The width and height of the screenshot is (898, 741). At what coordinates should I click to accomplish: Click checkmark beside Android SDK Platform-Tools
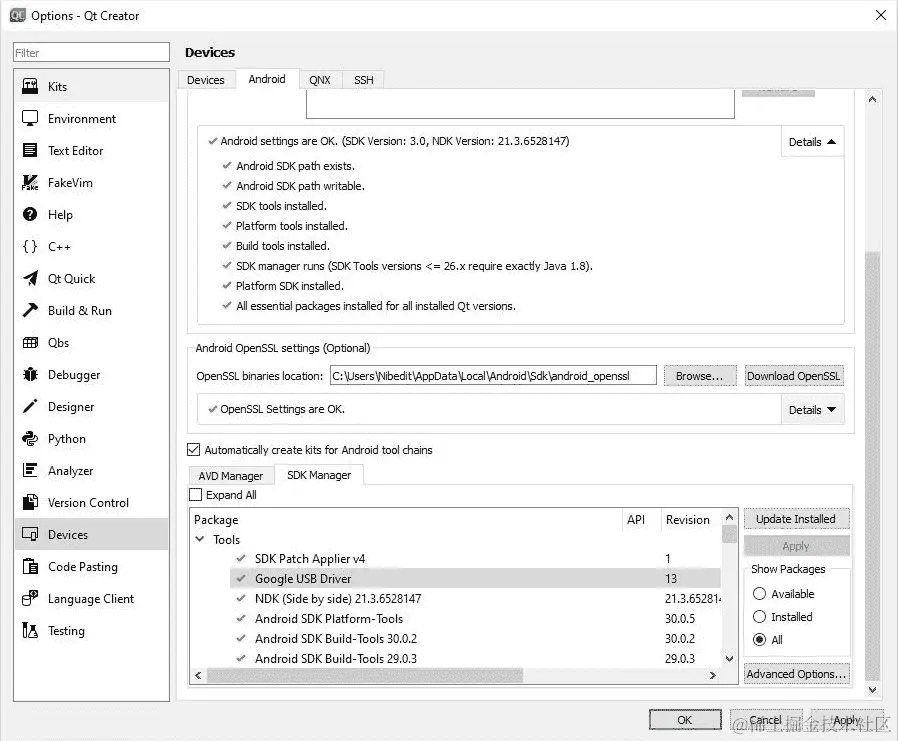[x=241, y=618]
